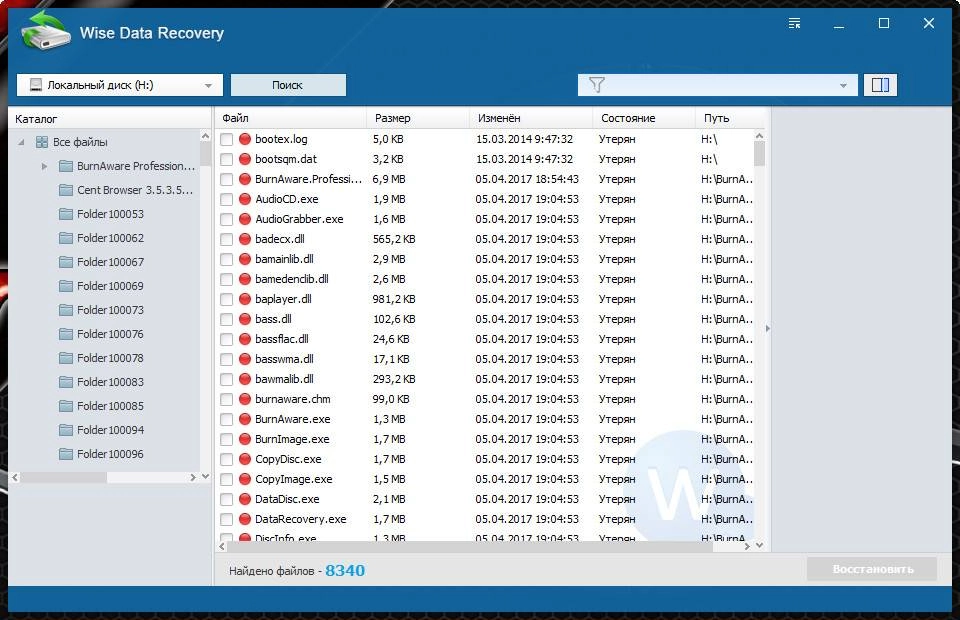The image size is (960, 620).
Task: Collapse the 'Все файлы' tree node
Action: click(x=21, y=142)
